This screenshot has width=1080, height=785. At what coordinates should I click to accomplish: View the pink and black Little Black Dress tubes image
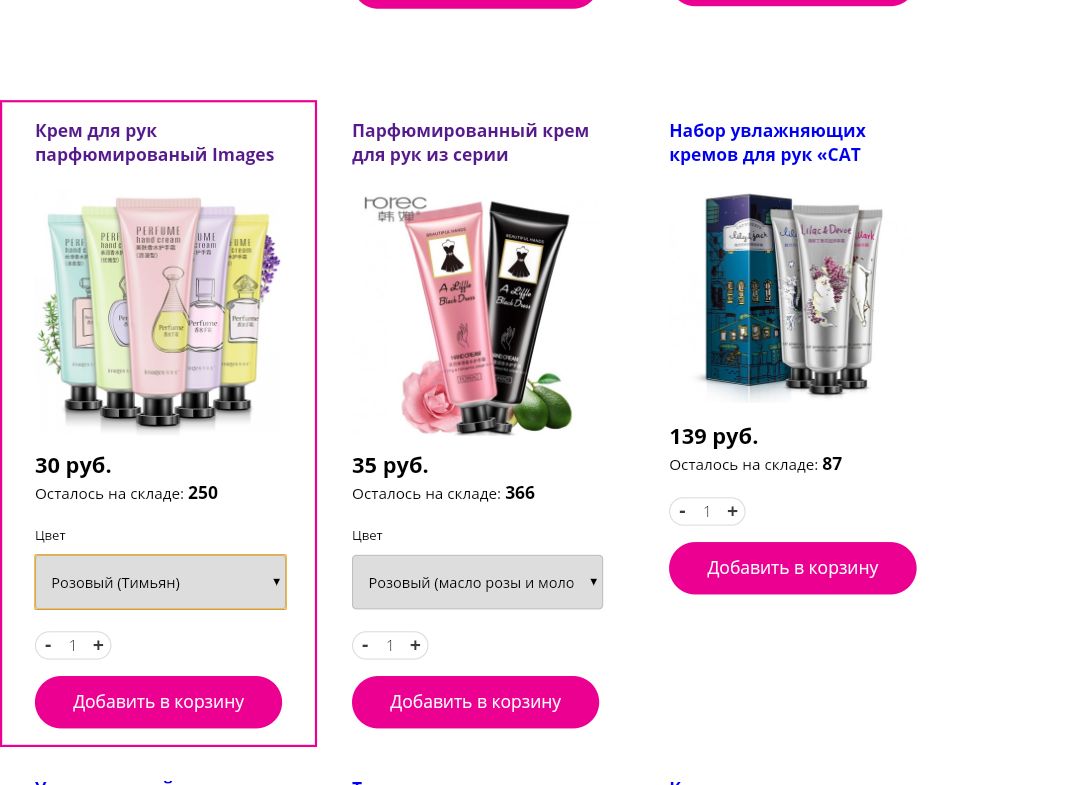476,312
